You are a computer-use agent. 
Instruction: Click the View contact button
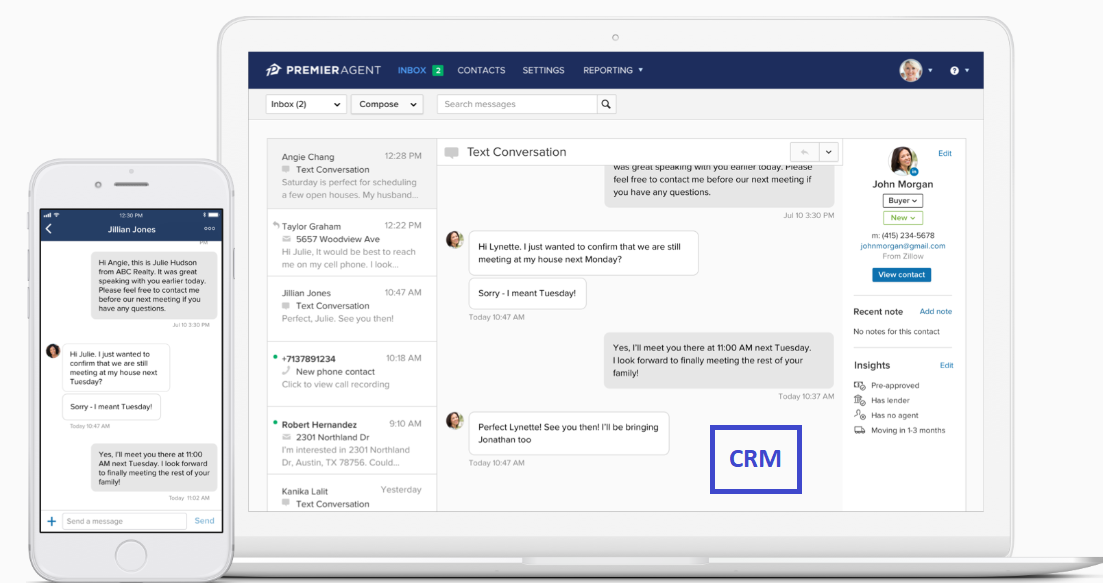coord(901,275)
